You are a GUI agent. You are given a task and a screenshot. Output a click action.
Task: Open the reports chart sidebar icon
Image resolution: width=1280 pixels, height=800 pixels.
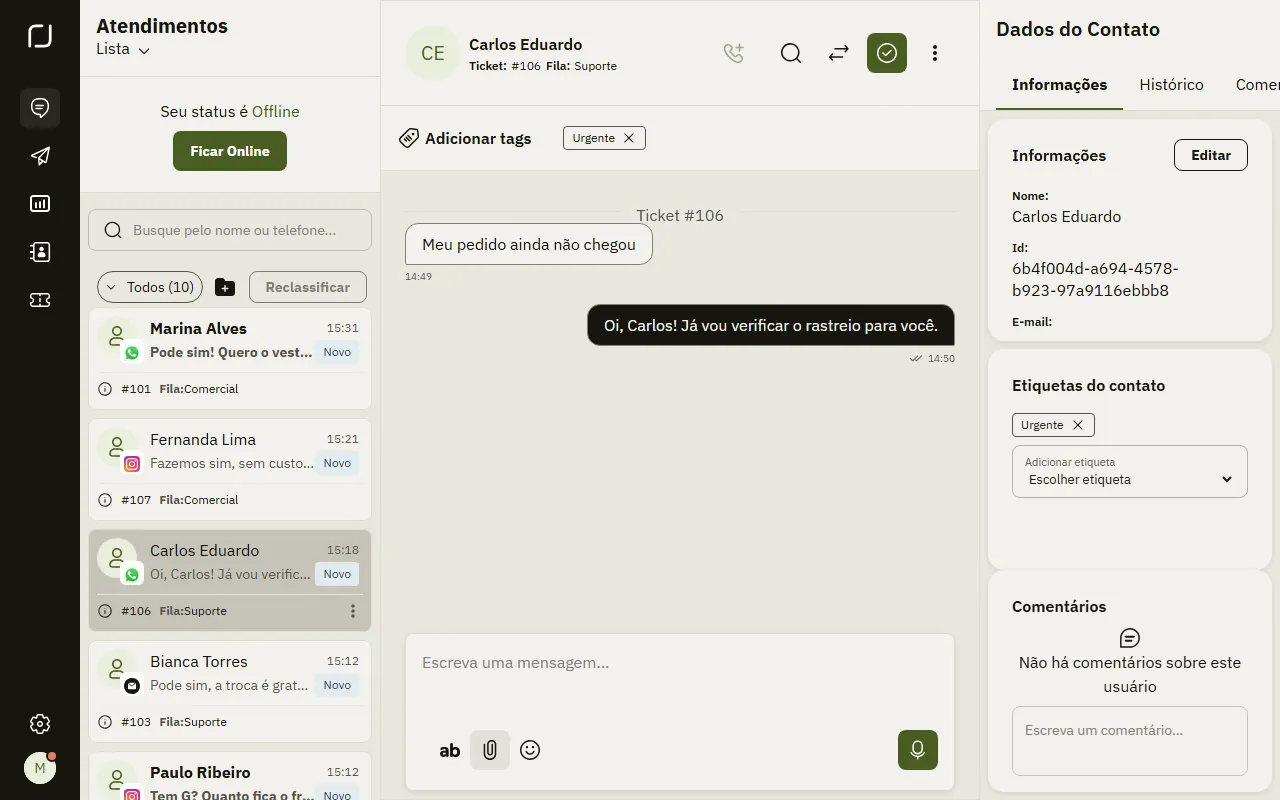[40, 204]
